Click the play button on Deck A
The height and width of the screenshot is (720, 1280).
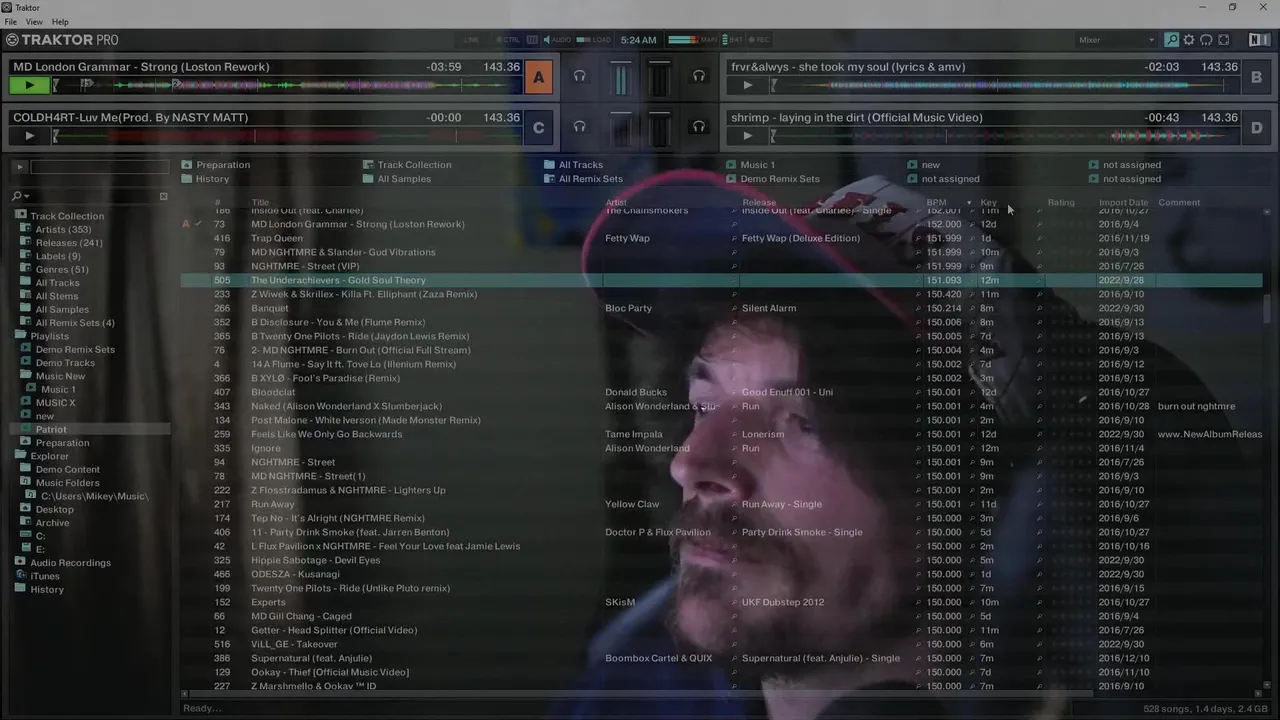(29, 85)
